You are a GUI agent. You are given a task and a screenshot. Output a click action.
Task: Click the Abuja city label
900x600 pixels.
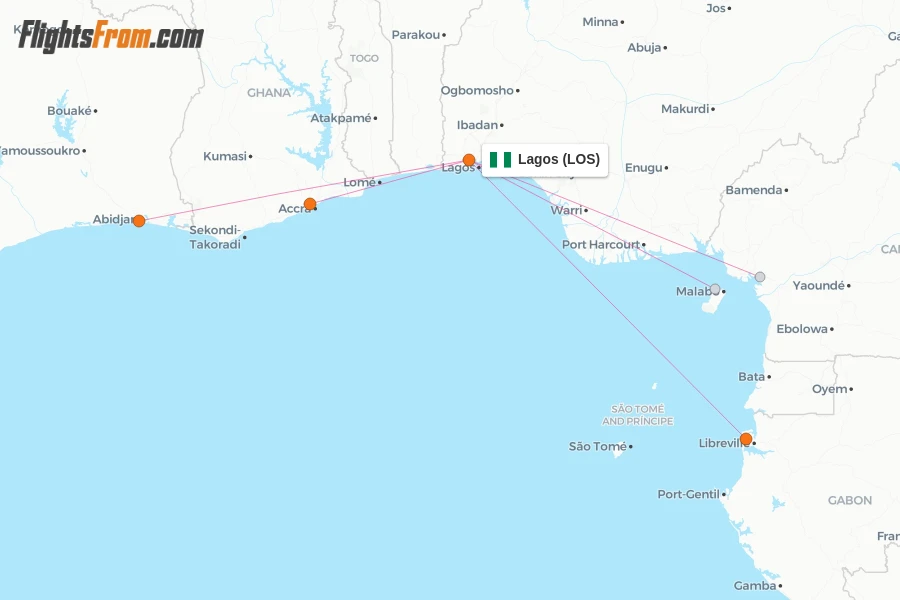click(644, 48)
